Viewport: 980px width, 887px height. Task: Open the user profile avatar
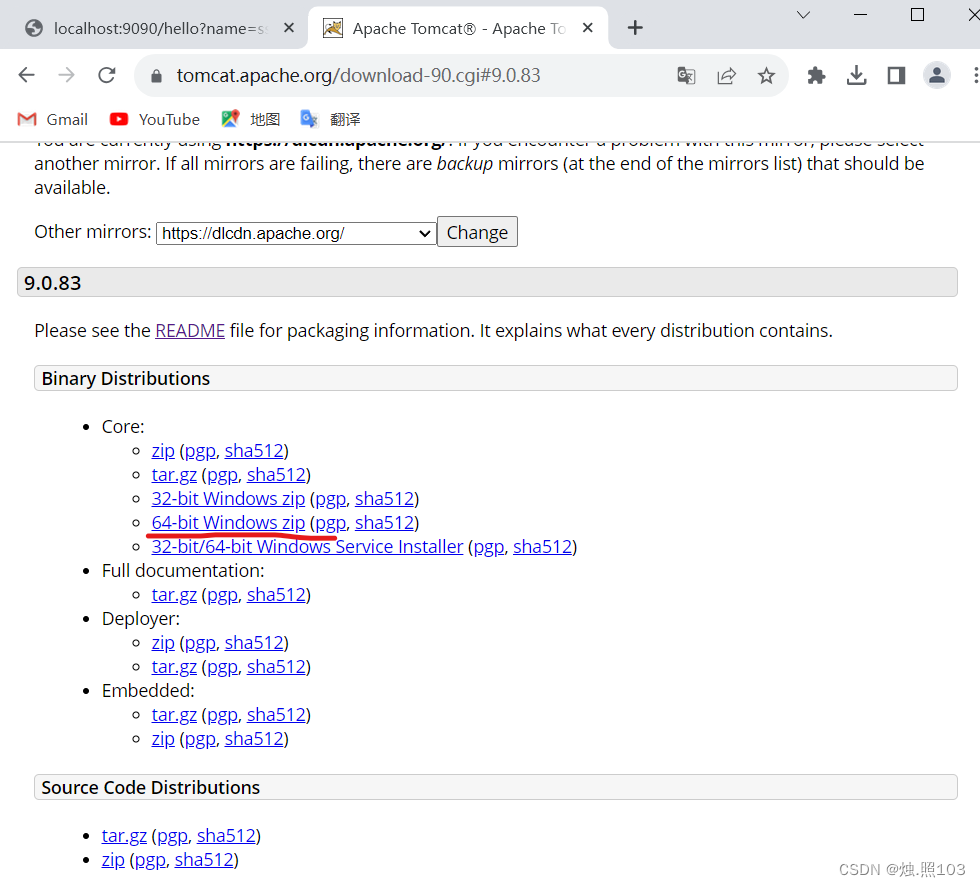point(936,76)
